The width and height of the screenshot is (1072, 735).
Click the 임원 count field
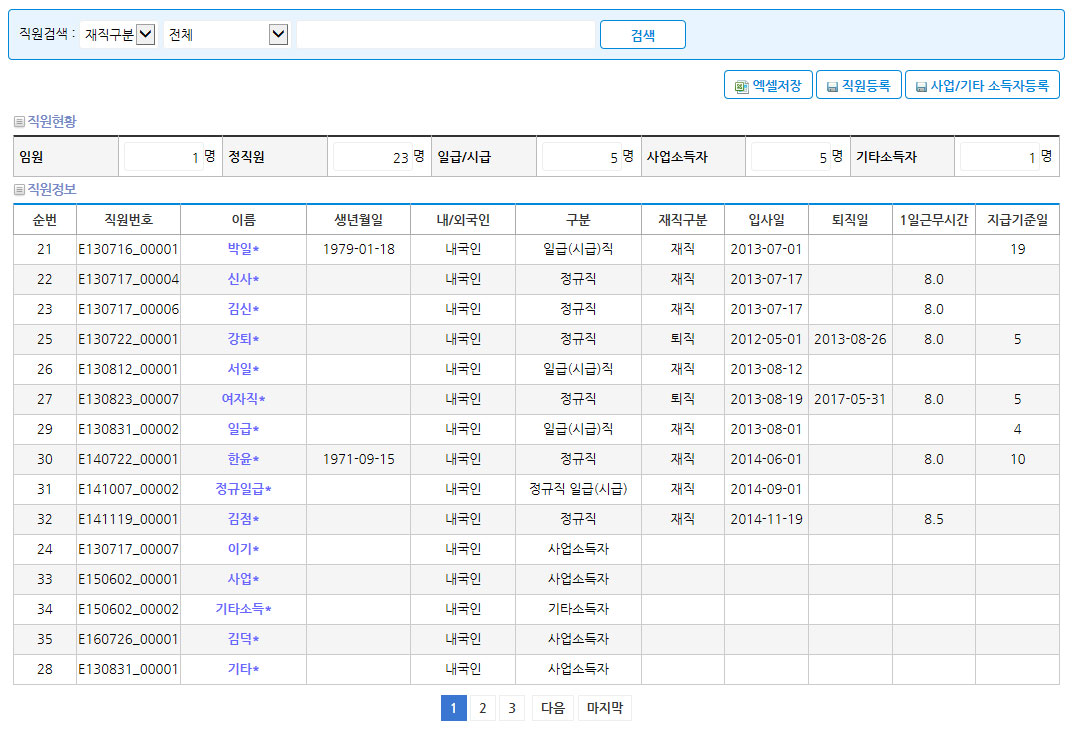pos(163,157)
